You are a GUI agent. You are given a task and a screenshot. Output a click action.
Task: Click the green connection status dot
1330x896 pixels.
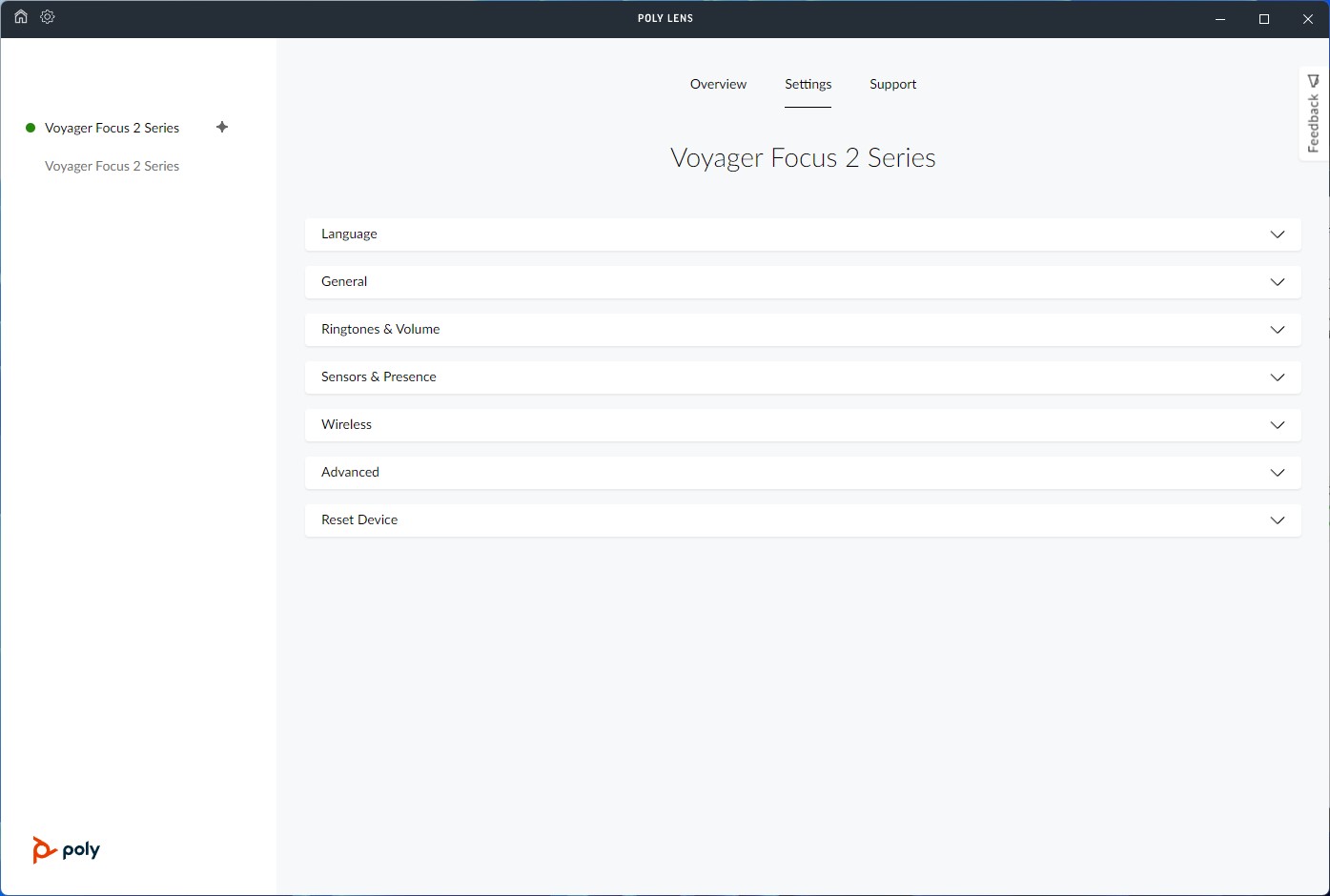[x=31, y=128]
